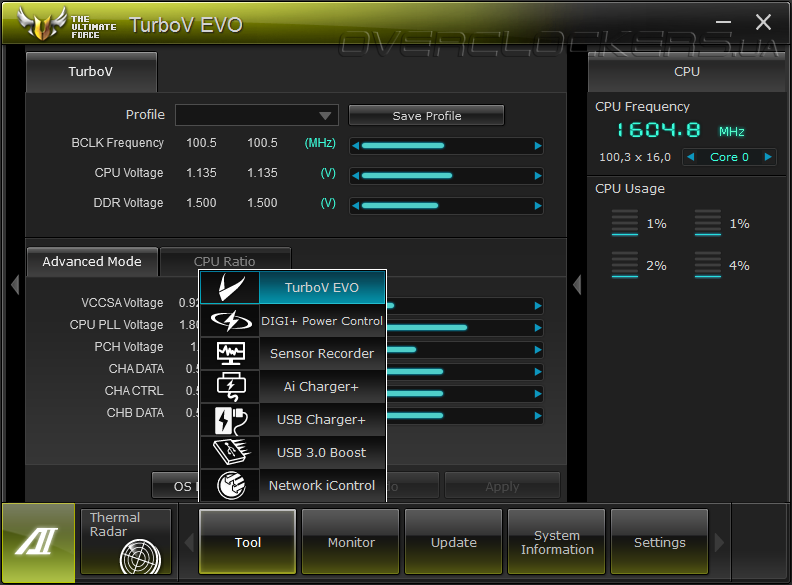
Task: Click the DDR Voltage slider bar
Action: pos(447,206)
